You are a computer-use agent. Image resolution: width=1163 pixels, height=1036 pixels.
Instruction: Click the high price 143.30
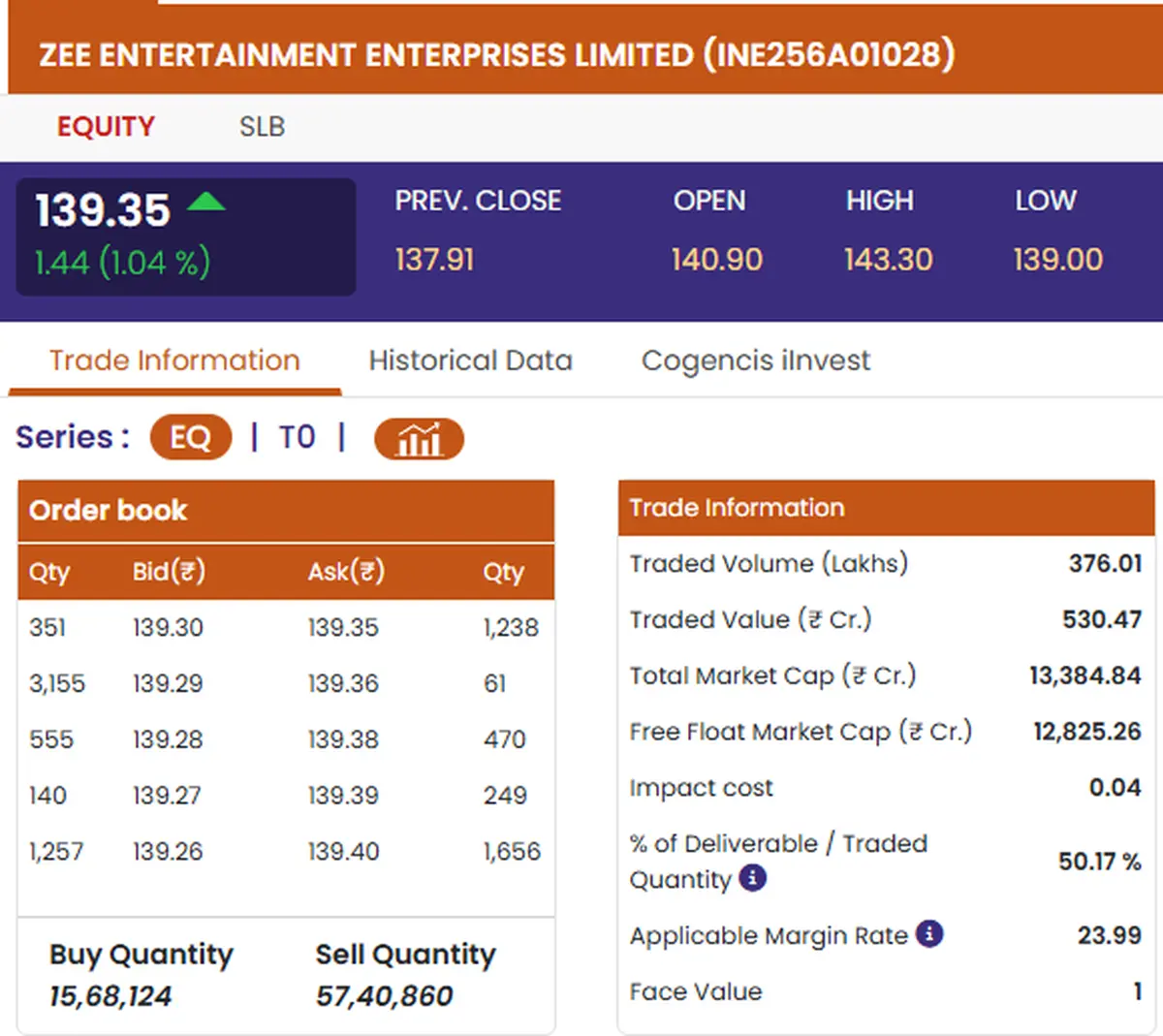pyautogui.click(x=888, y=260)
